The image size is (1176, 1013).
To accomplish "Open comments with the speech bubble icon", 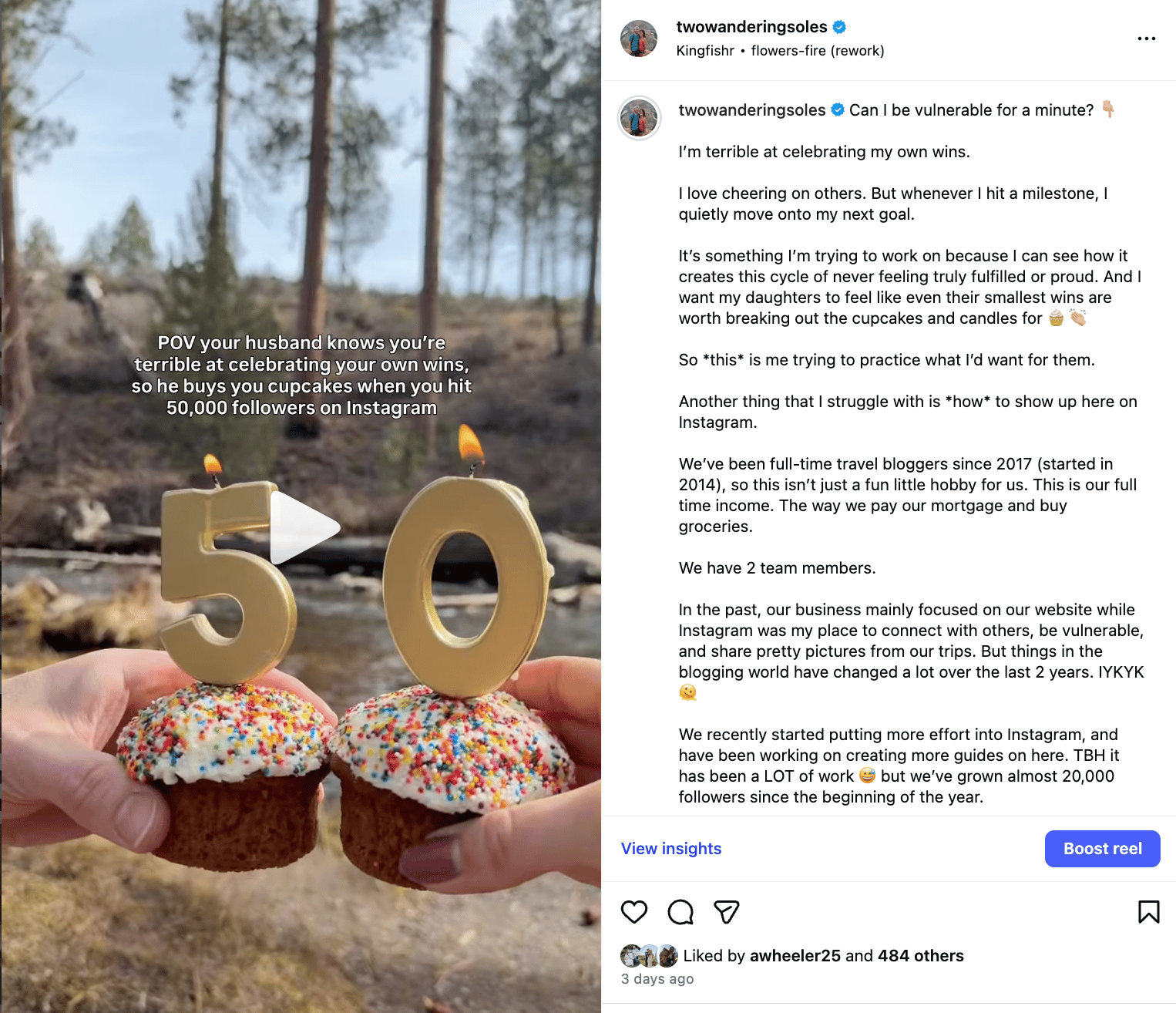I will (x=680, y=912).
